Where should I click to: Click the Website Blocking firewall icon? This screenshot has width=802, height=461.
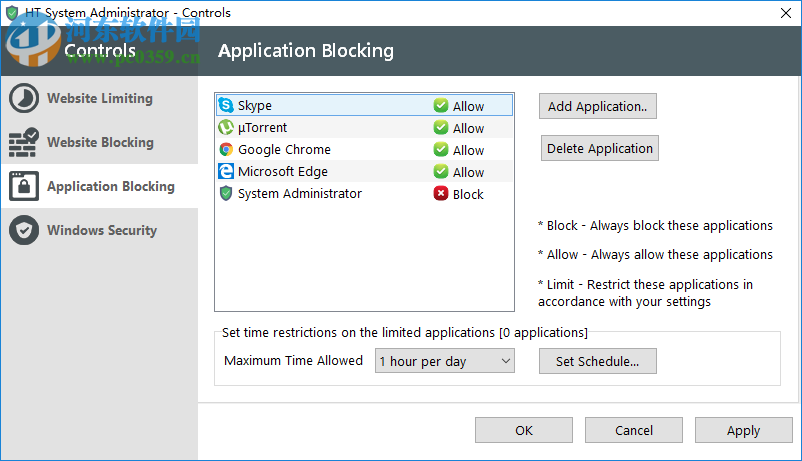(x=24, y=142)
